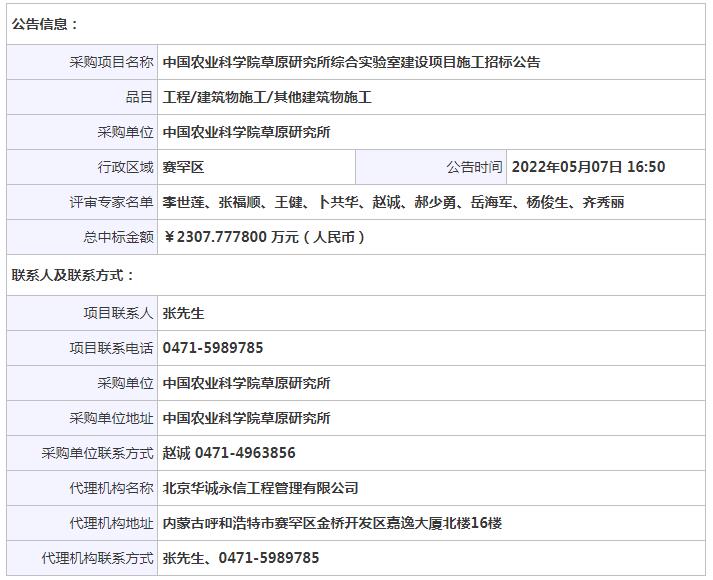This screenshot has height=580, width=713.
Task: Select '张先生、0471-5989785' agency contact value
Action: click(241, 558)
